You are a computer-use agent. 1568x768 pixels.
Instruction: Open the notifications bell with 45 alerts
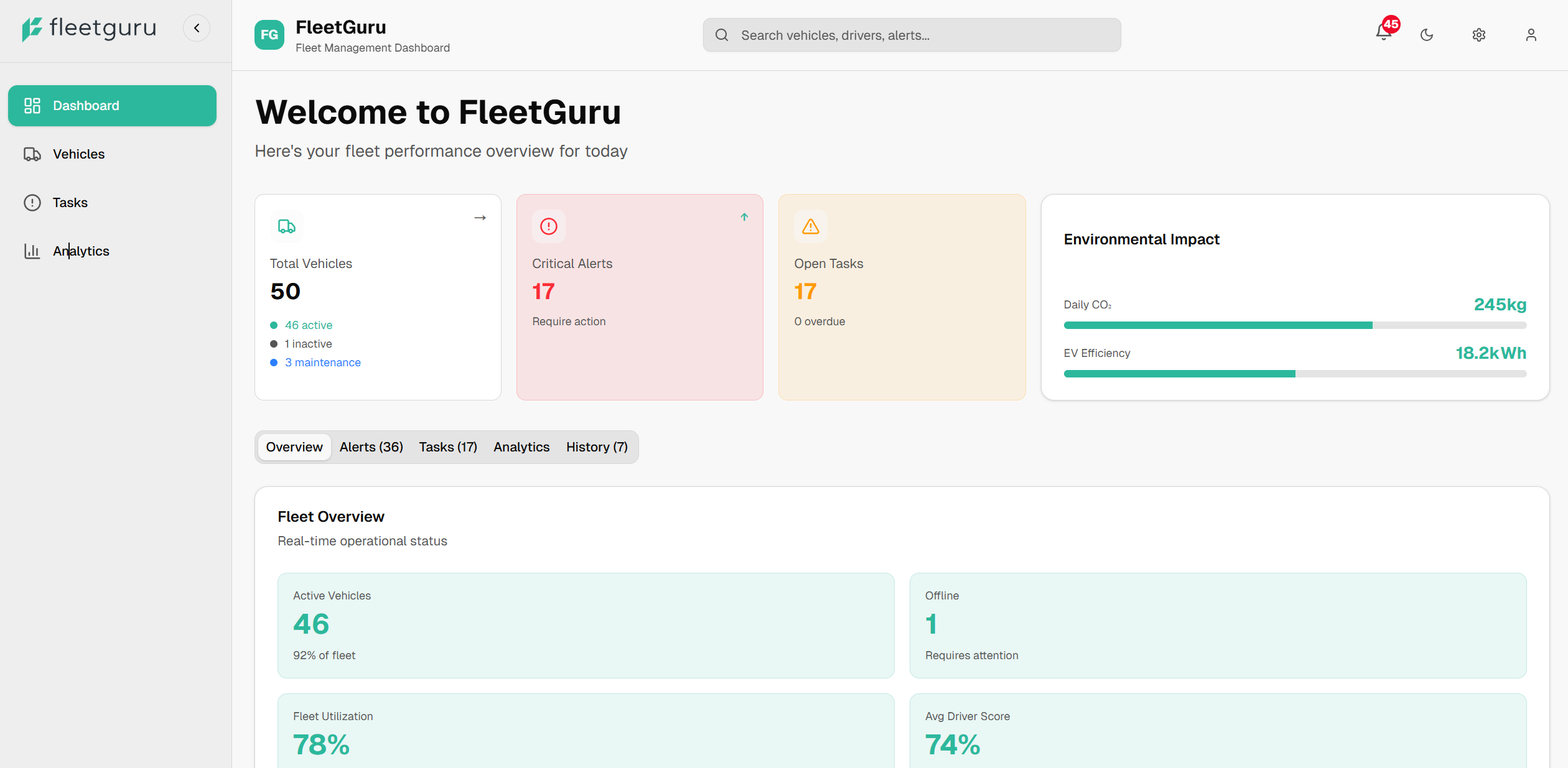coord(1383,35)
